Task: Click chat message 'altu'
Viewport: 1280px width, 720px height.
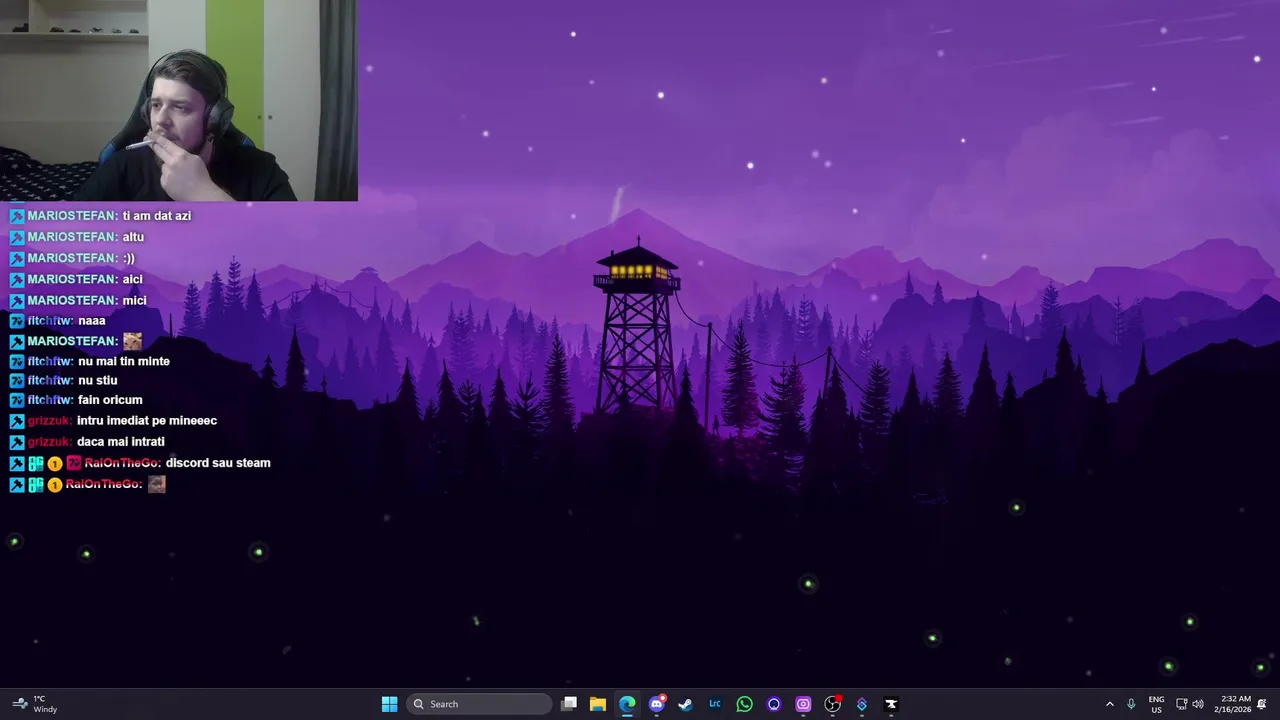Action: [133, 237]
